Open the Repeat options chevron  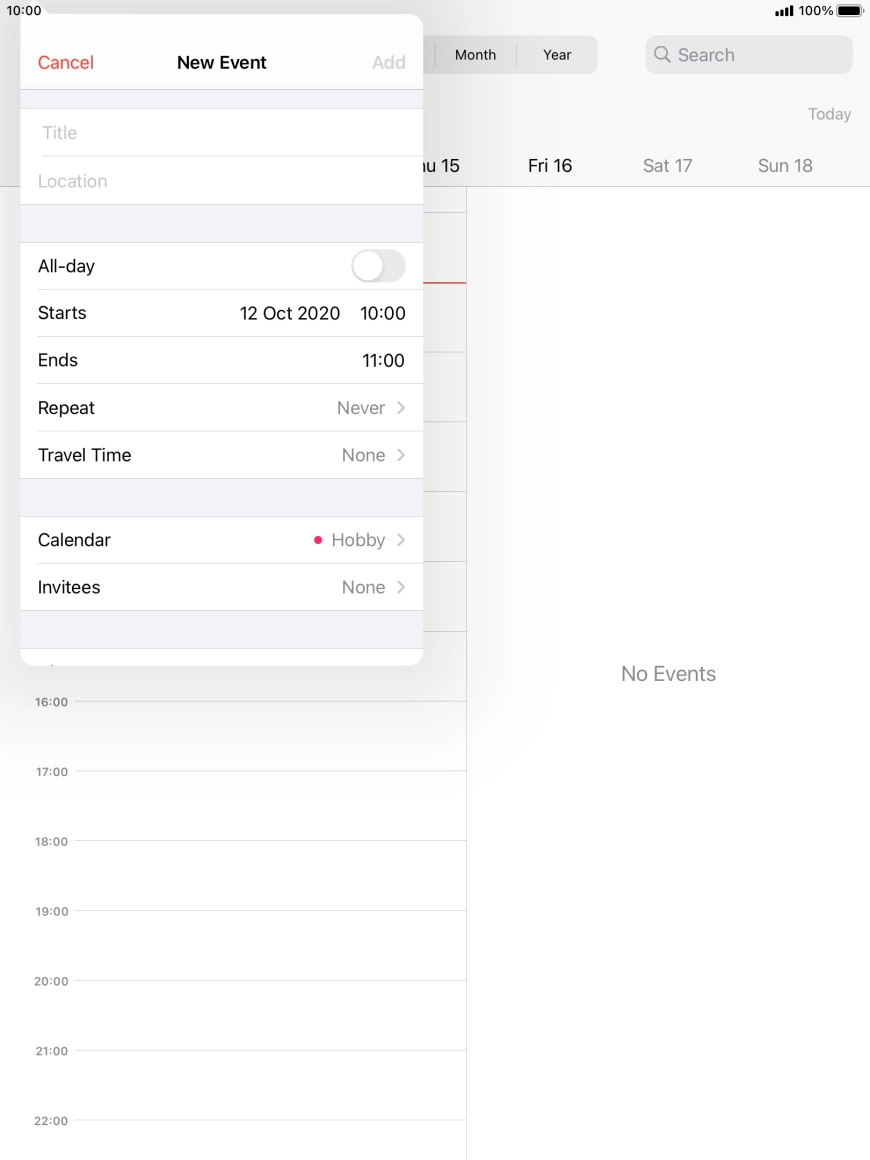click(401, 408)
